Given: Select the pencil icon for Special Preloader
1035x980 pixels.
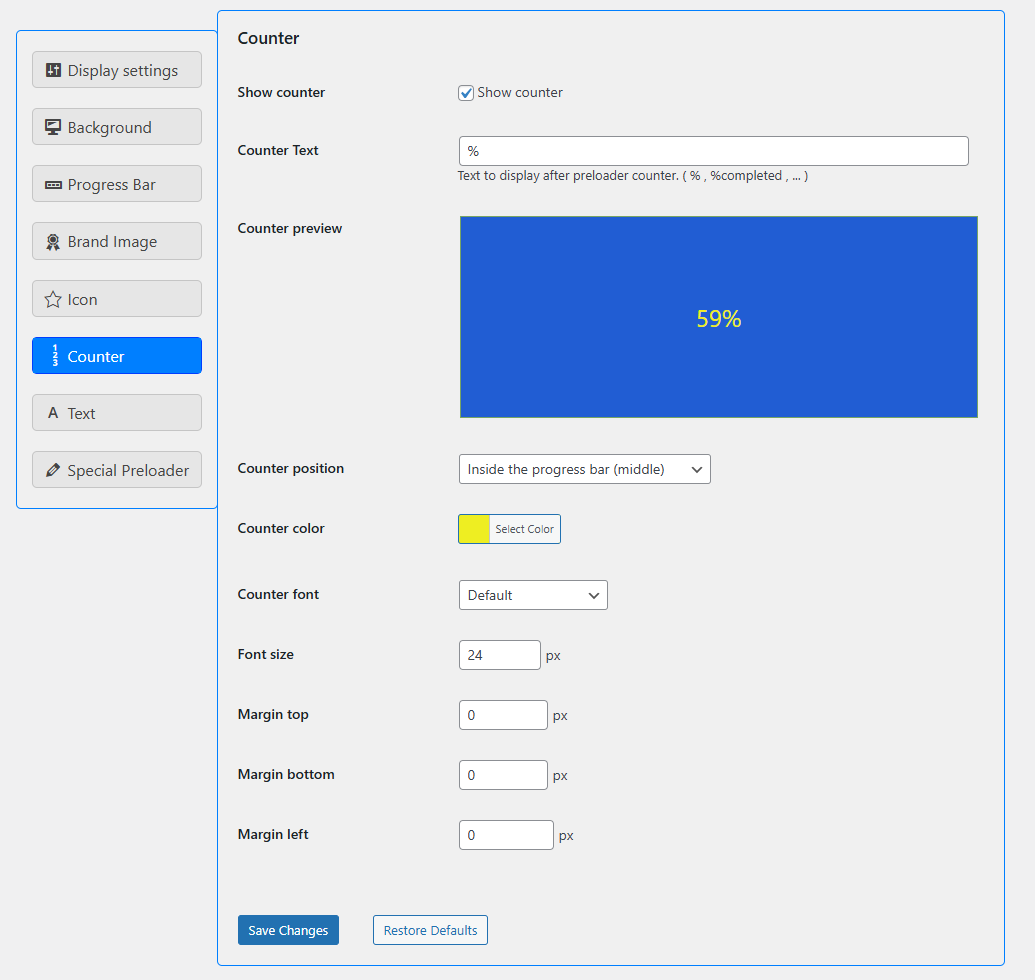Looking at the screenshot, I should (53, 469).
